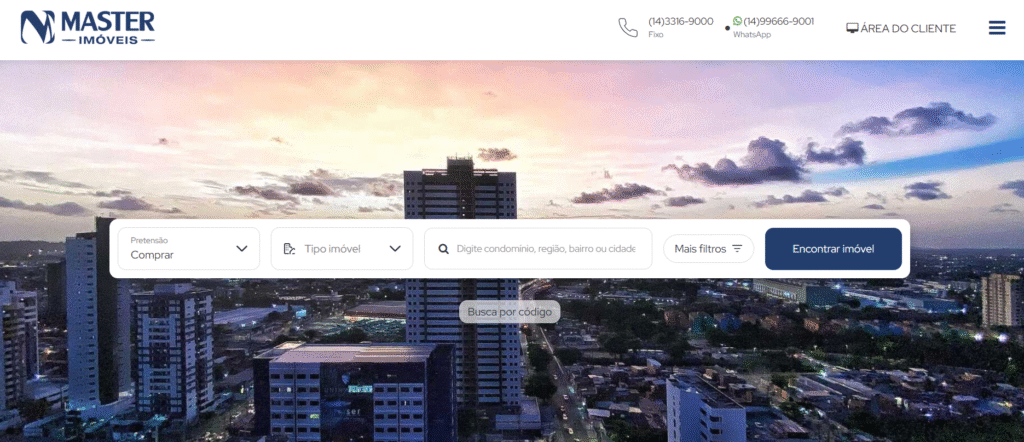This screenshot has height=442, width=1024.
Task: Open ÁREA DO CLIENTE
Action: pyautogui.click(x=907, y=28)
